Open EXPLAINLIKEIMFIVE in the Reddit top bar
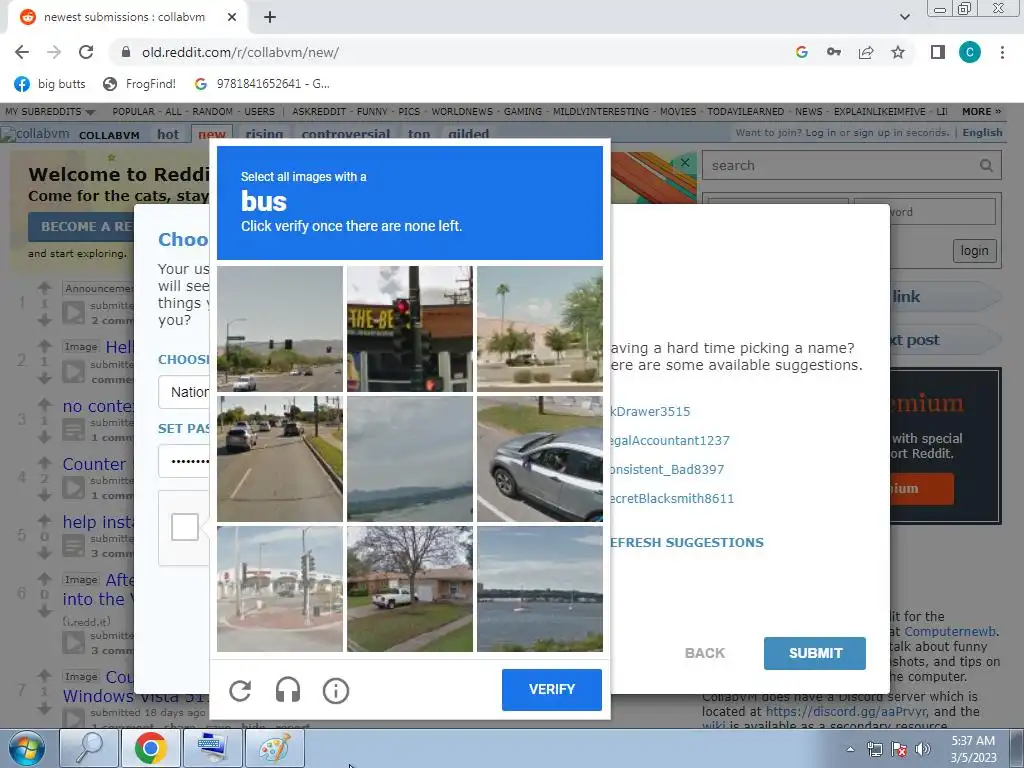Screen dimensions: 1024x768 pyautogui.click(x=879, y=112)
